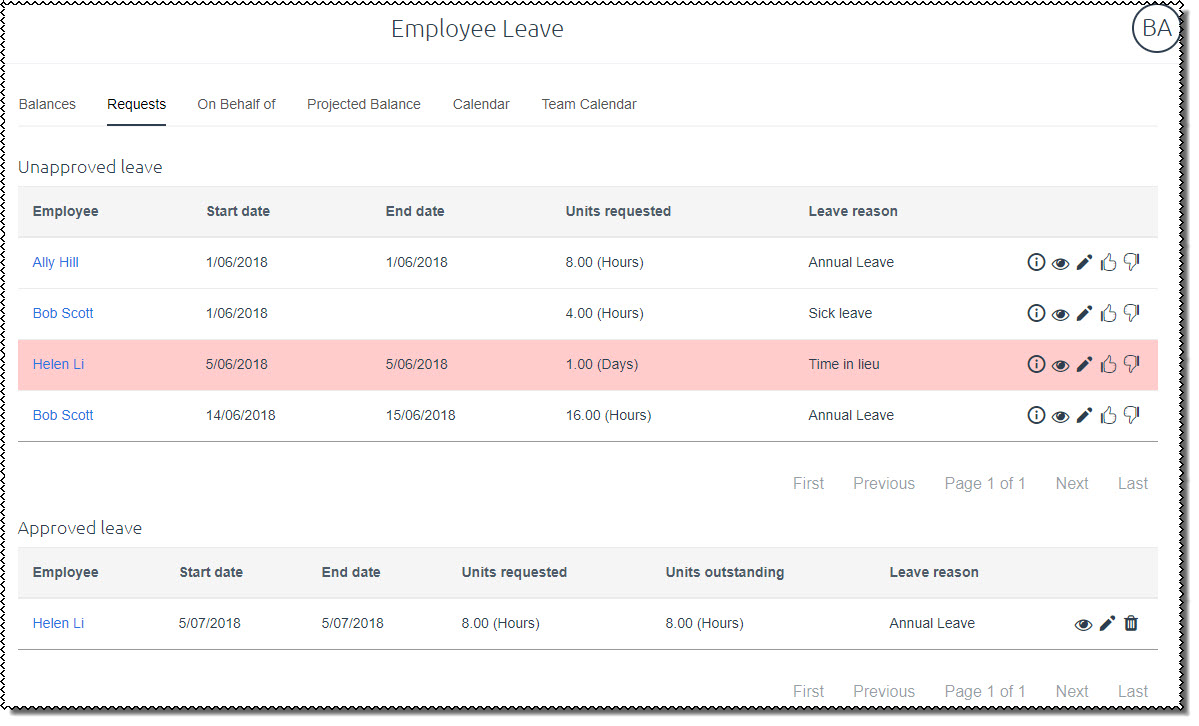Edit Helen Li's Time in lieu request
Image resolution: width=1199 pixels, height=726 pixels.
pyautogui.click(x=1084, y=364)
